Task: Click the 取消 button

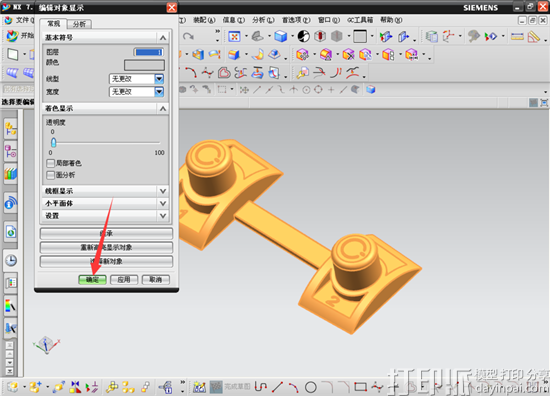Action: click(x=155, y=280)
